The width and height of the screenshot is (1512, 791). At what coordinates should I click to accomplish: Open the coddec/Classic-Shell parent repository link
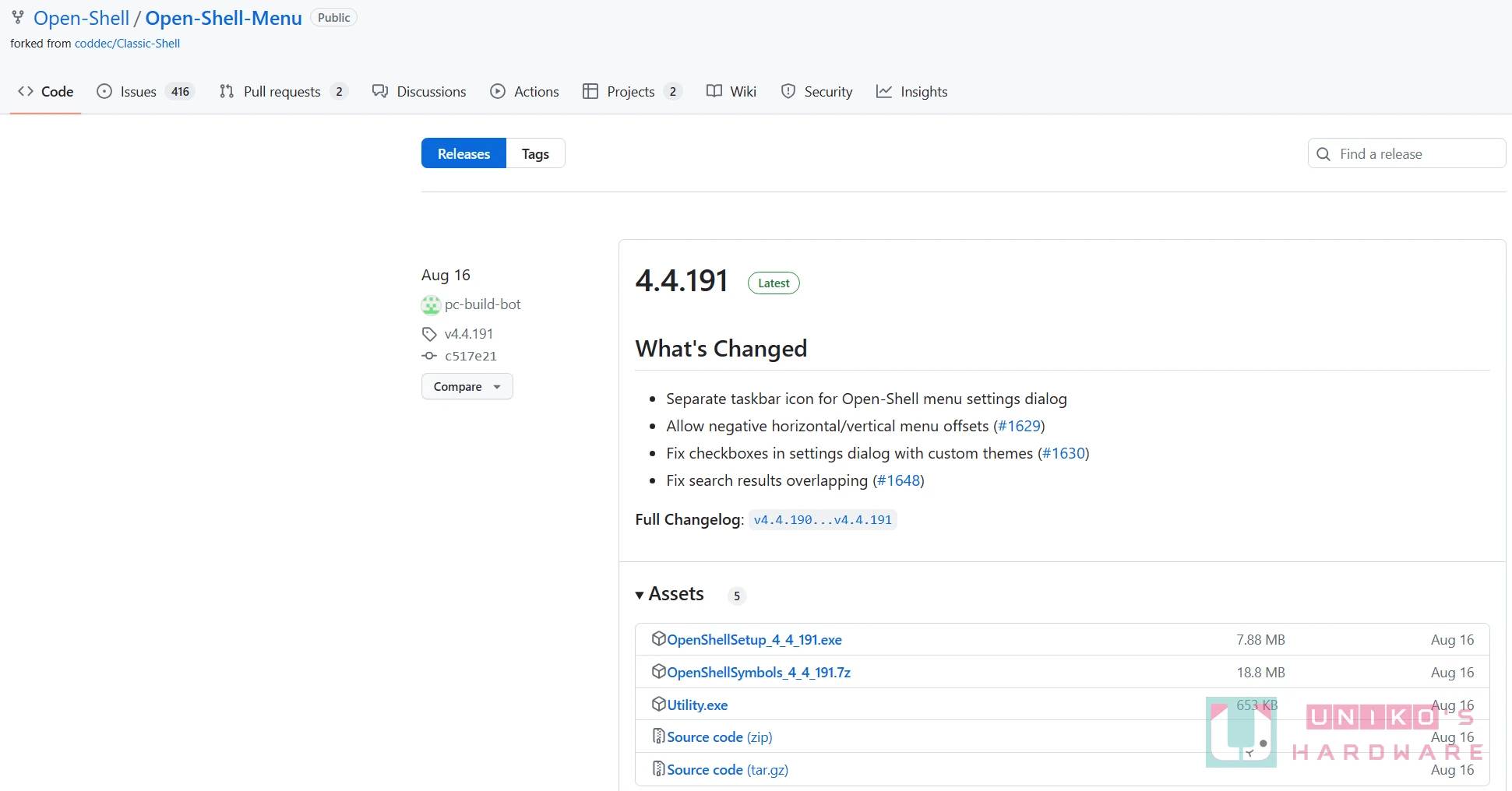[x=127, y=44]
